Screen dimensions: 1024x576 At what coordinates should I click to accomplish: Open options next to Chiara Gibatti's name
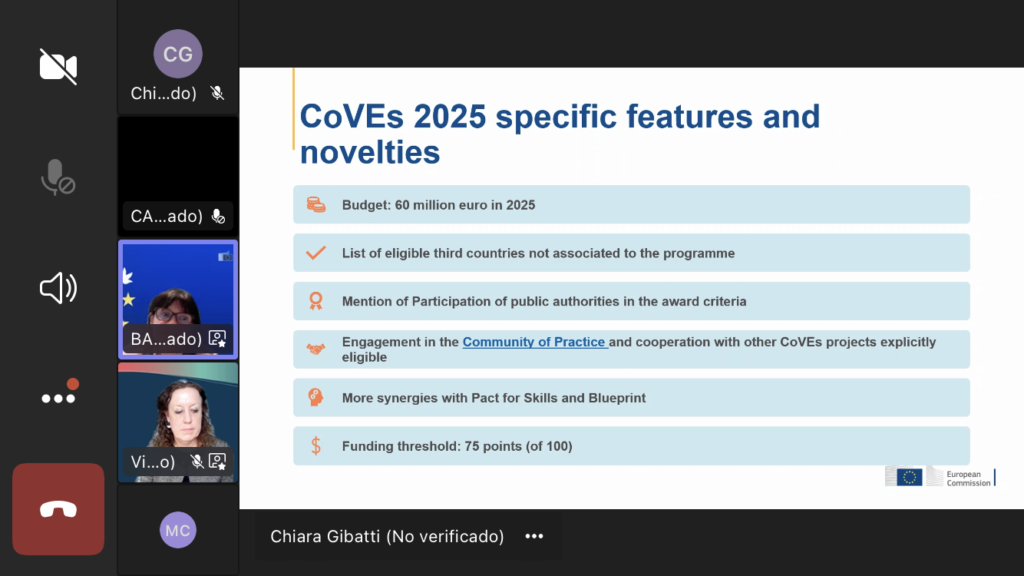click(x=534, y=537)
